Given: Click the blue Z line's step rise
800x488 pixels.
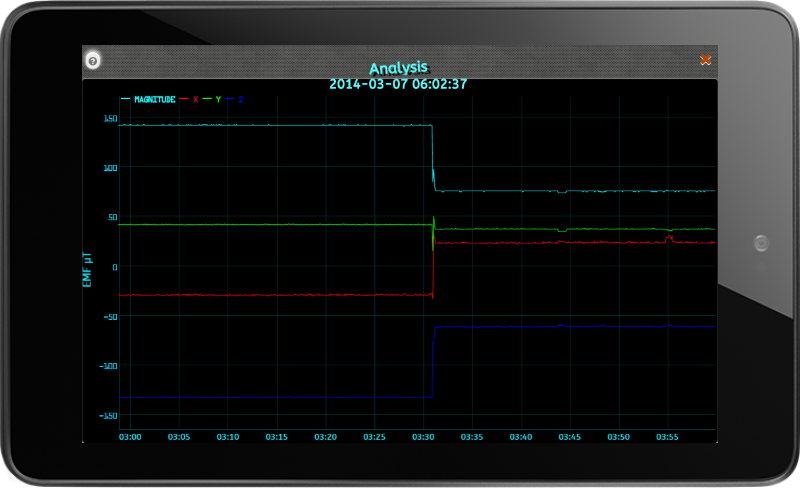Looking at the screenshot, I should pyautogui.click(x=433, y=362).
